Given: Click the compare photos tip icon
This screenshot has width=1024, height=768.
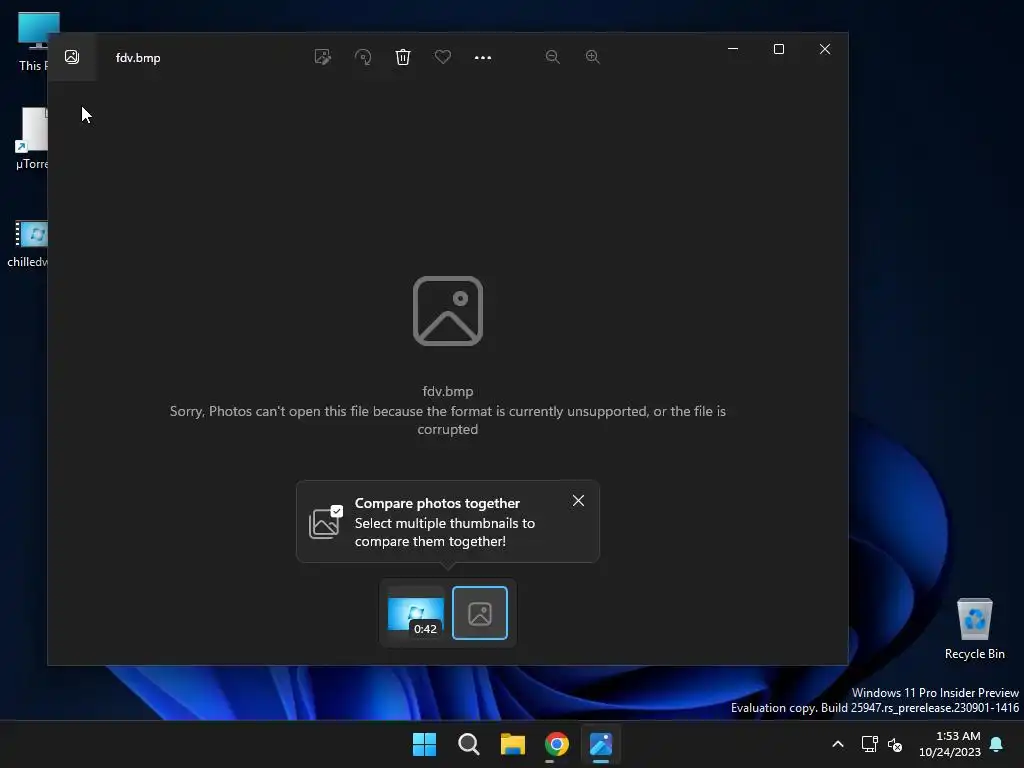Looking at the screenshot, I should 325,521.
